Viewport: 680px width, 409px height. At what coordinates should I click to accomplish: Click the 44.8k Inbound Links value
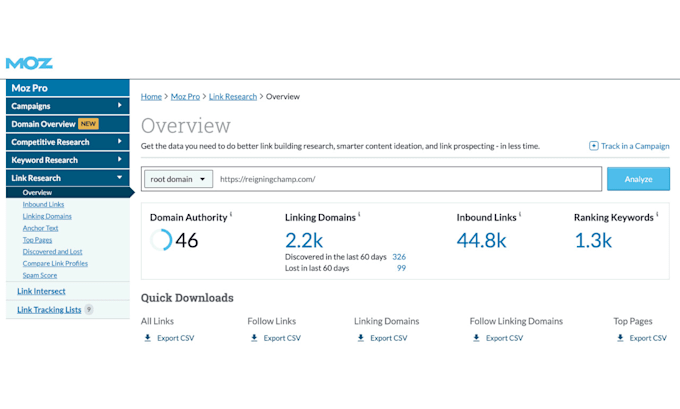[481, 240]
